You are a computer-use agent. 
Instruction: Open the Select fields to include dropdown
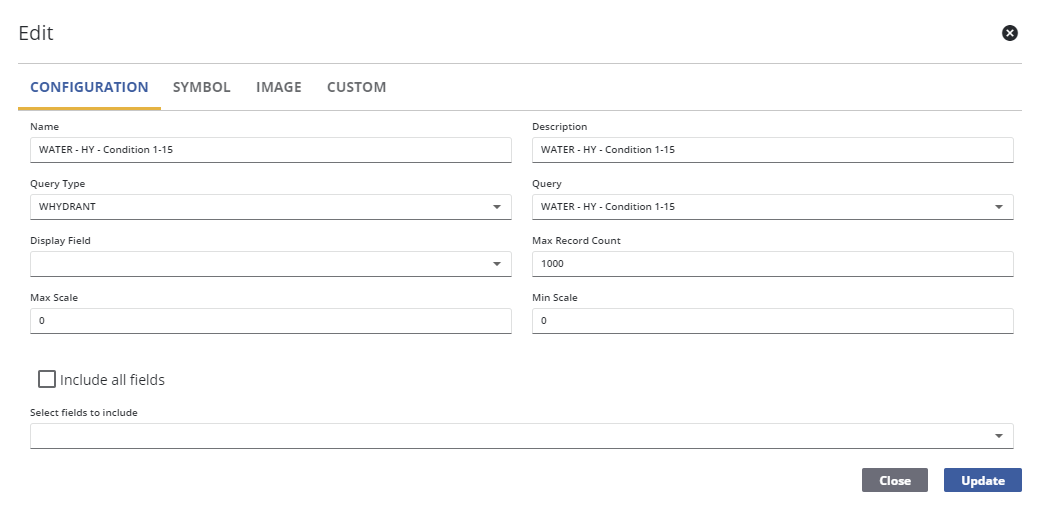tap(998, 436)
